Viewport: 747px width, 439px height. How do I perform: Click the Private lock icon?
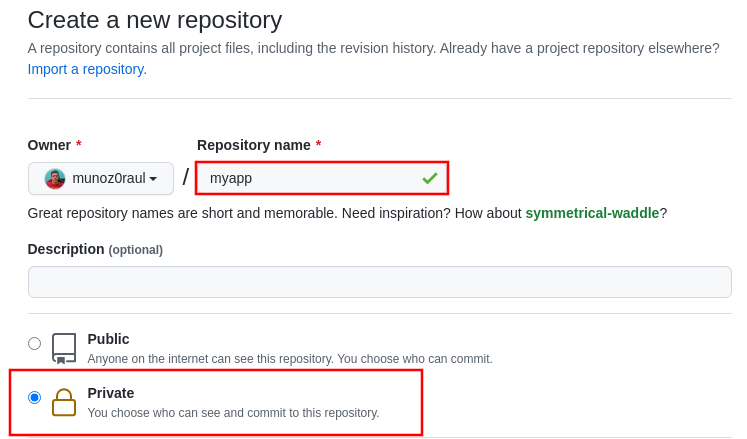(64, 402)
